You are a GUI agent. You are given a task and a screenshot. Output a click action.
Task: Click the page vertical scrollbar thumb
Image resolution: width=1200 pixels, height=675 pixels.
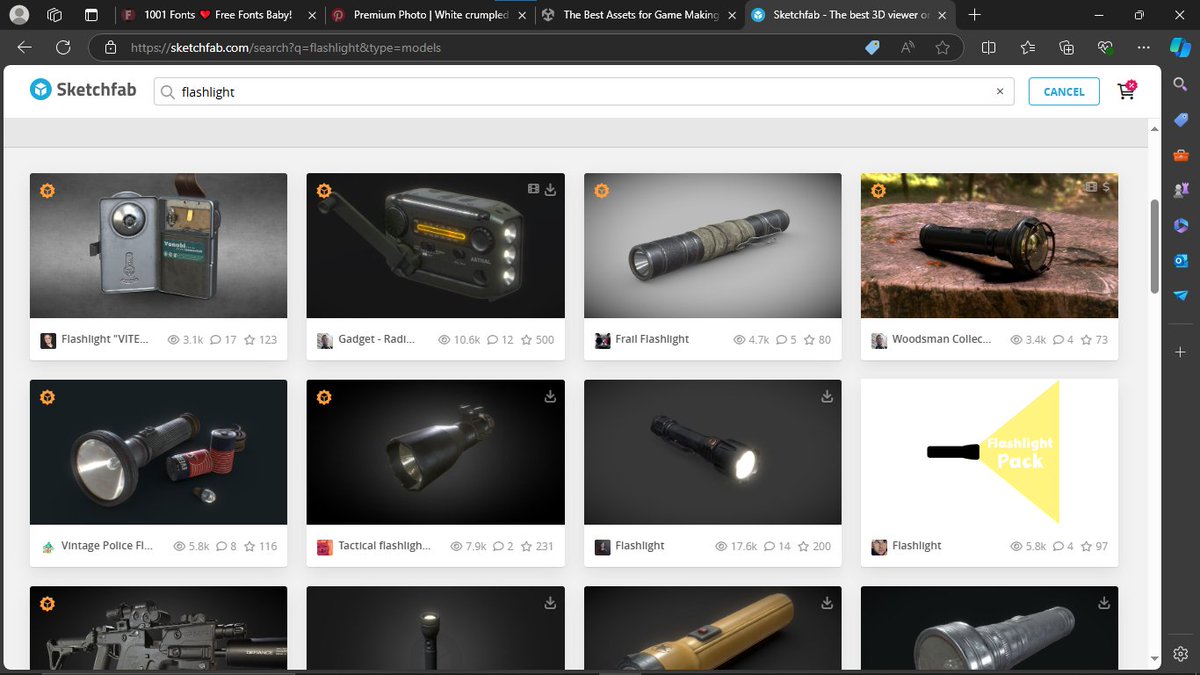[x=1156, y=246]
